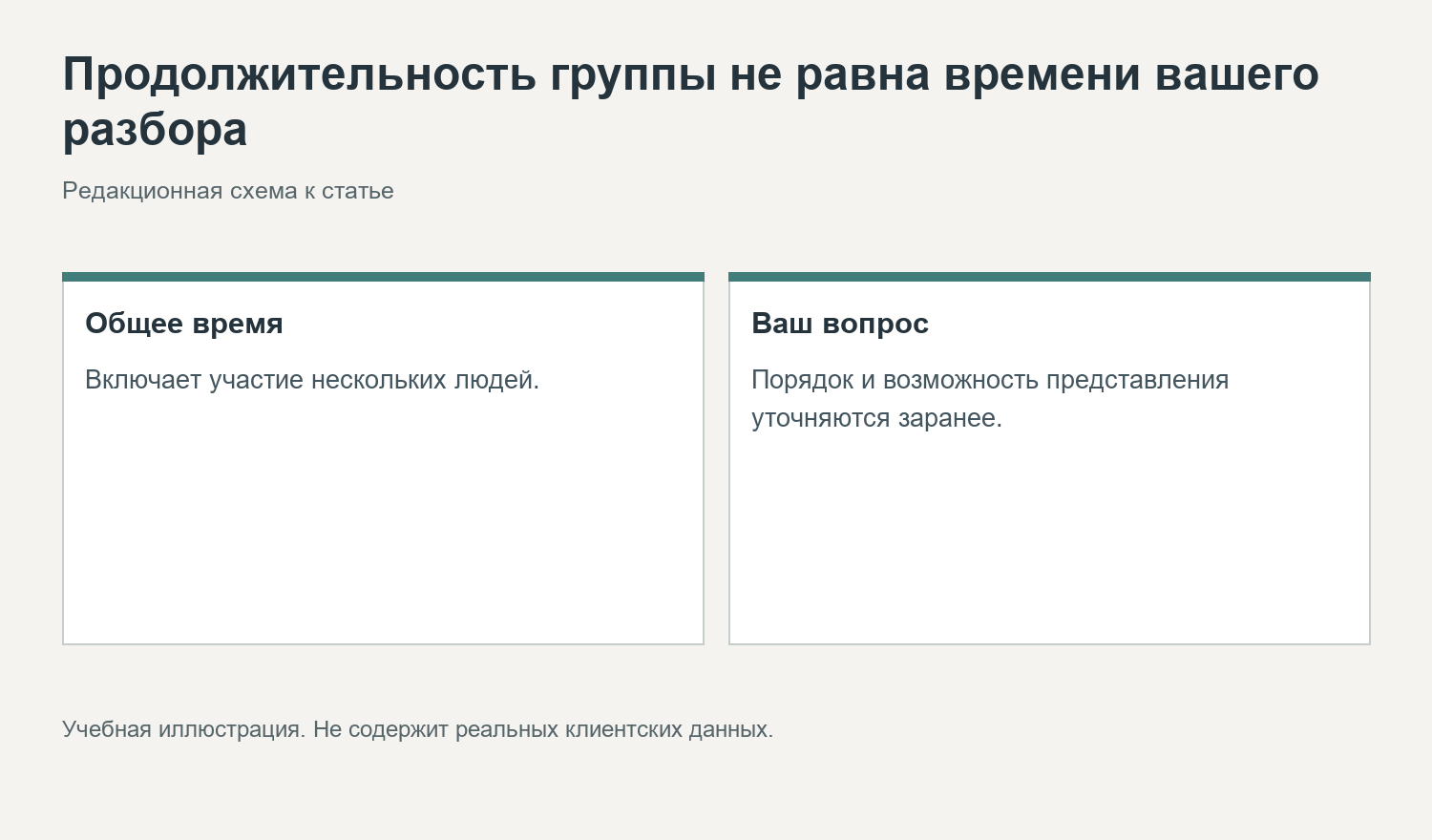Screen dimensions: 1432x840
Task: Click text "Включает участие нескольких людей."
Action: 312,380
